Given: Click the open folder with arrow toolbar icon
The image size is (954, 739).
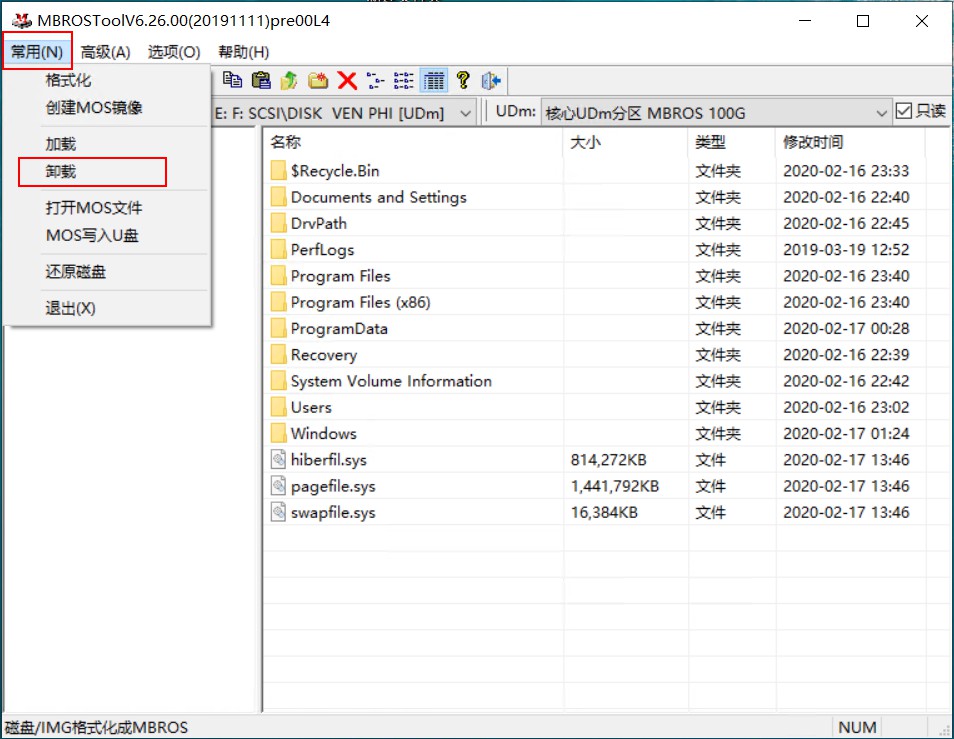Looking at the screenshot, I should [289, 80].
